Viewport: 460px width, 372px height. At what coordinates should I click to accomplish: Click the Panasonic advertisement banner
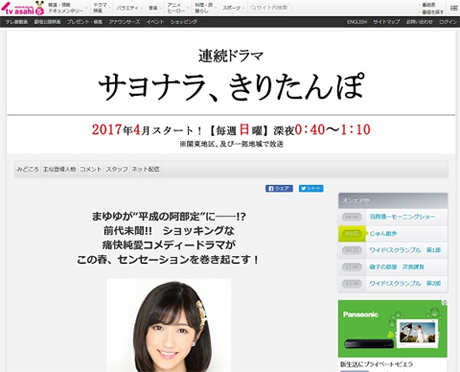(393, 329)
